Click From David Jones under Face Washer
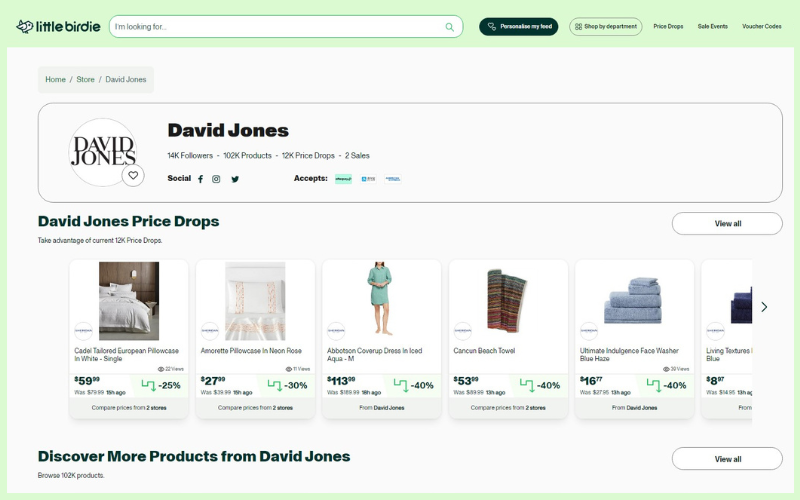The height and width of the screenshot is (500, 800). 634,408
